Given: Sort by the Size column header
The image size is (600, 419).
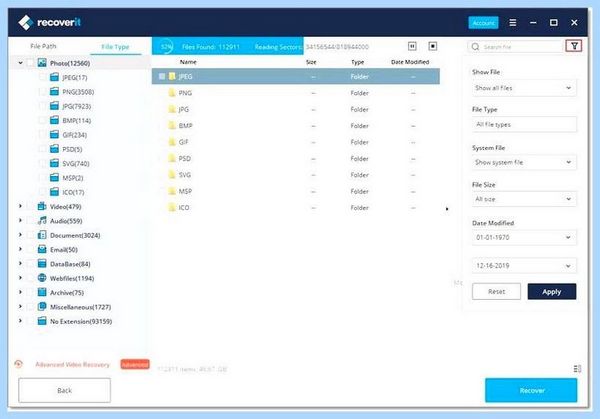Looking at the screenshot, I should click(x=311, y=62).
